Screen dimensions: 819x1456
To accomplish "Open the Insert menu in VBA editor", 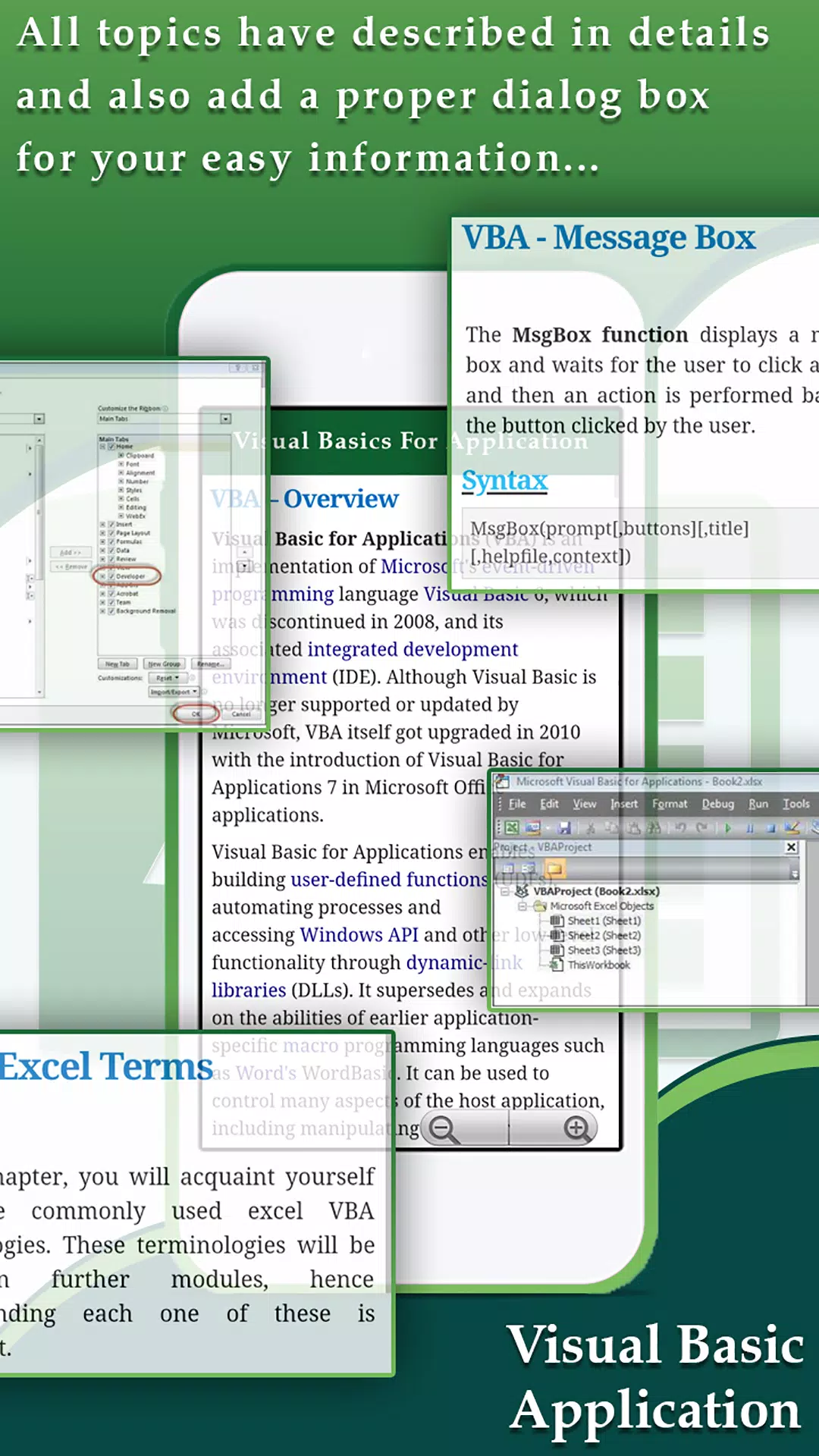I will coord(624,804).
